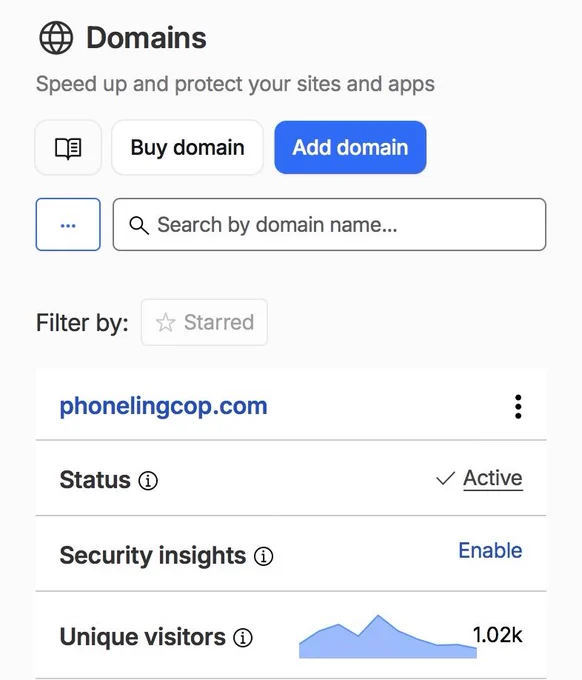Screen dimensions: 582x680
Task: Enable Security insights
Action: tap(490, 551)
